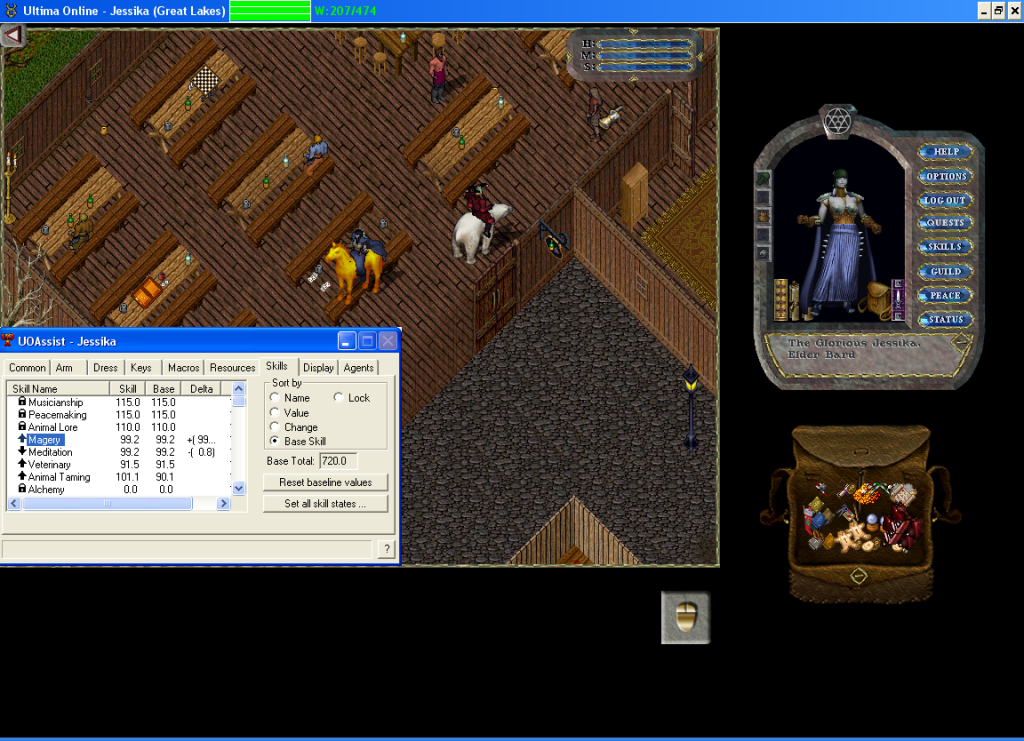
Task: Click the gem on the open backpack container
Action: tap(859, 576)
